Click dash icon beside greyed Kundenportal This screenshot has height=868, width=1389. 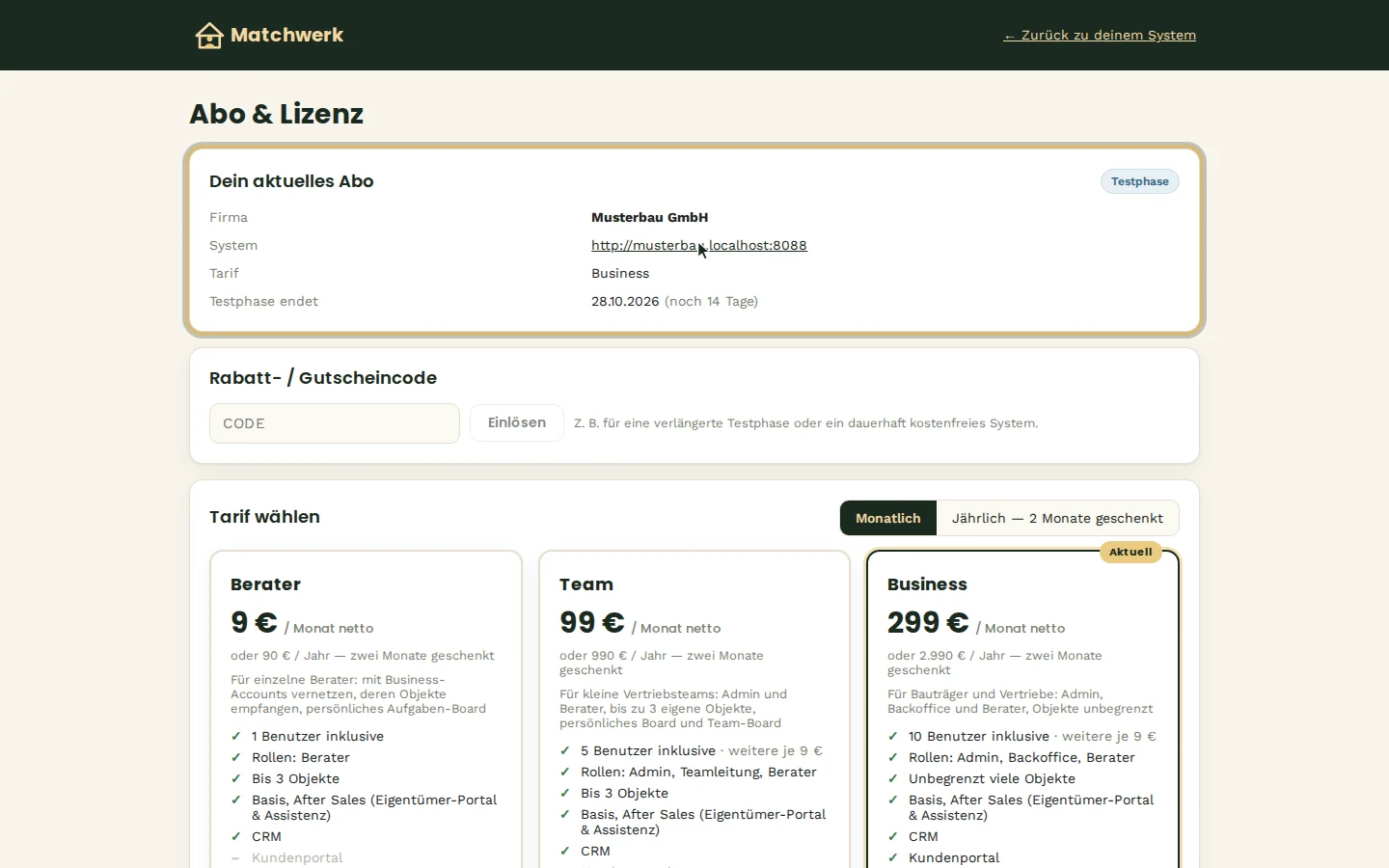click(236, 857)
